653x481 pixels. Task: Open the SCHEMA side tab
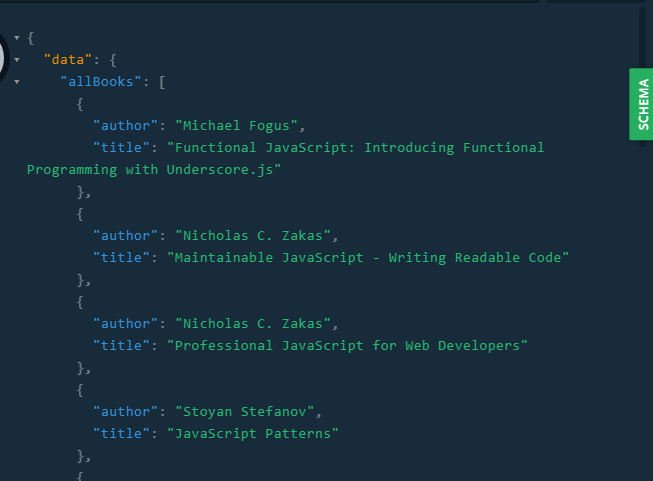(x=641, y=104)
